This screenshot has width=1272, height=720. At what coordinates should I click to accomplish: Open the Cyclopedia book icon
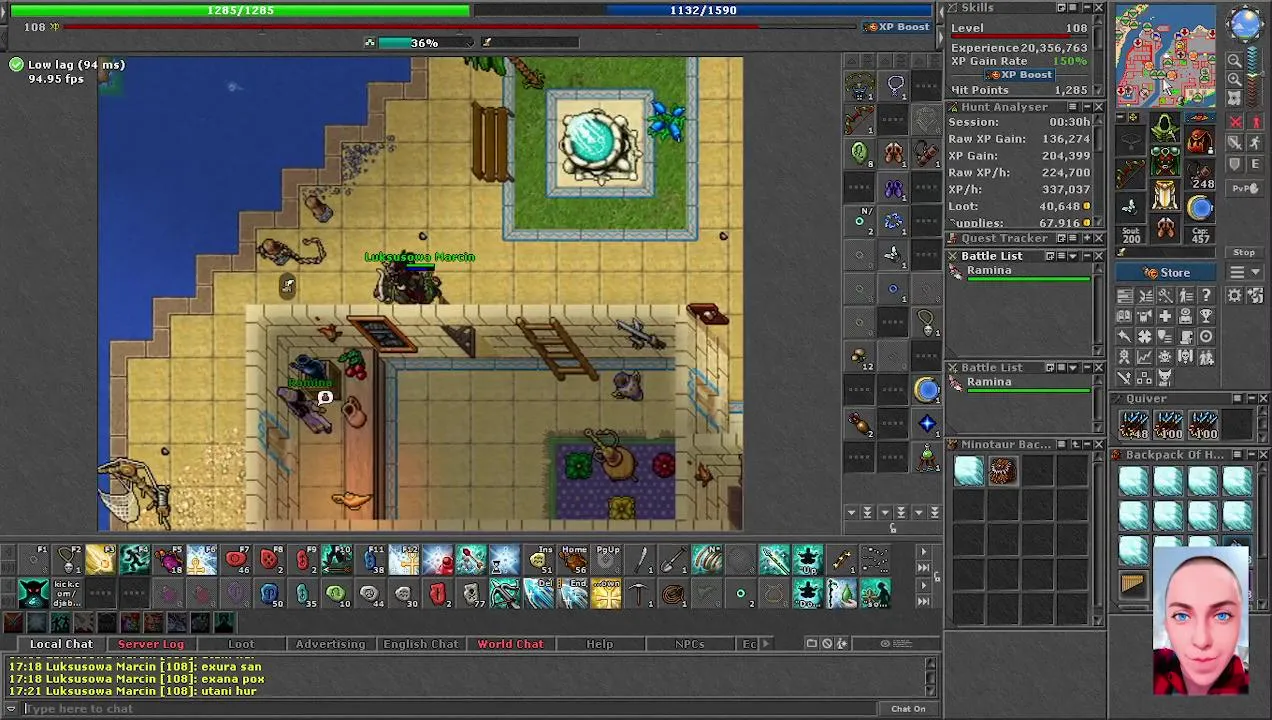coord(1124,316)
